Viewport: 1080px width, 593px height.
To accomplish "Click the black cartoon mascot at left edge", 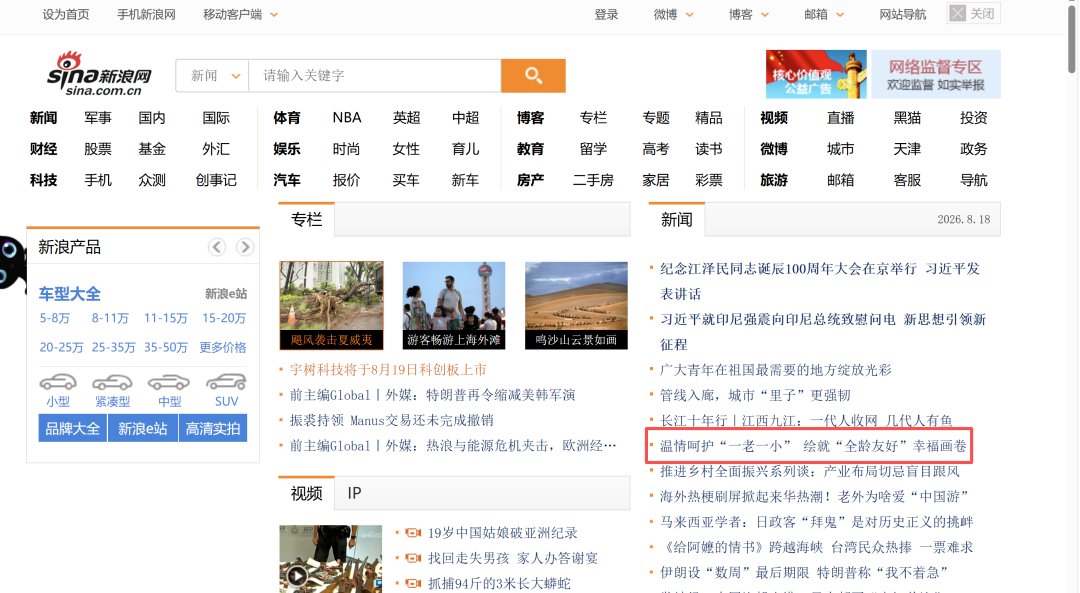I will point(12,263).
